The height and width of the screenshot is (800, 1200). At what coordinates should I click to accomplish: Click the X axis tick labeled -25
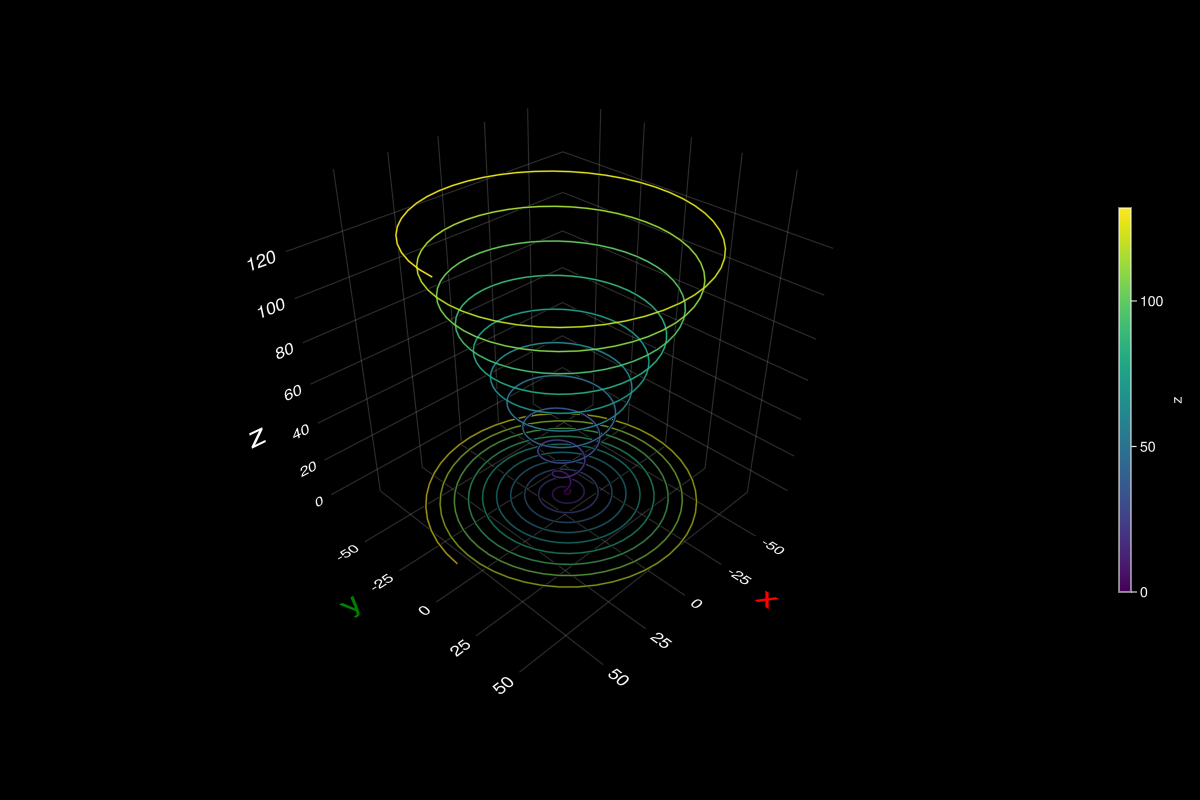(738, 576)
